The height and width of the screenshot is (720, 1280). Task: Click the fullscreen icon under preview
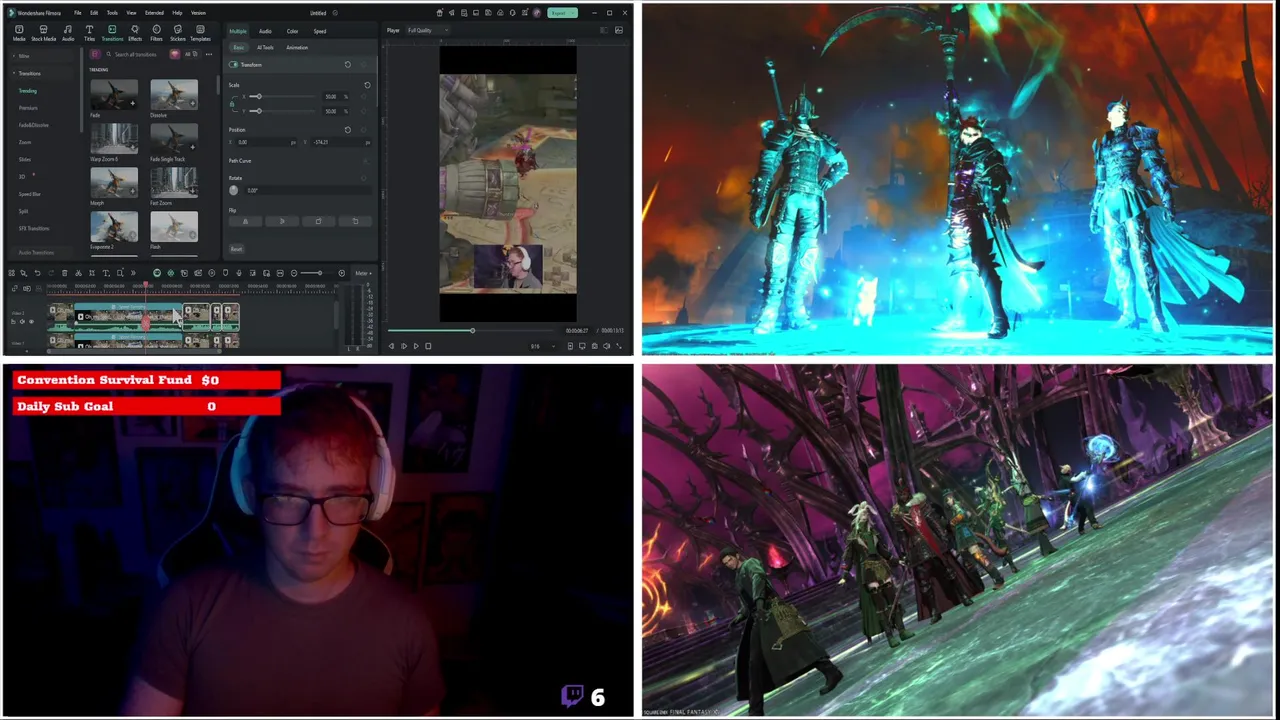pos(619,346)
